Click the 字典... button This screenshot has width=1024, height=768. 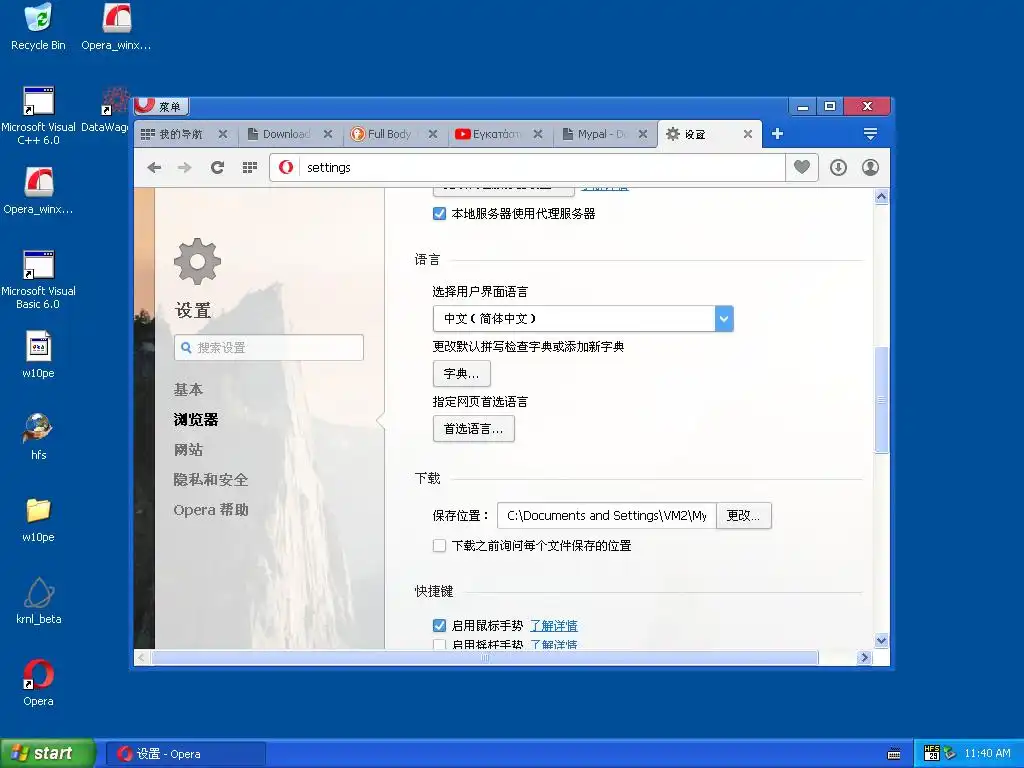(462, 374)
